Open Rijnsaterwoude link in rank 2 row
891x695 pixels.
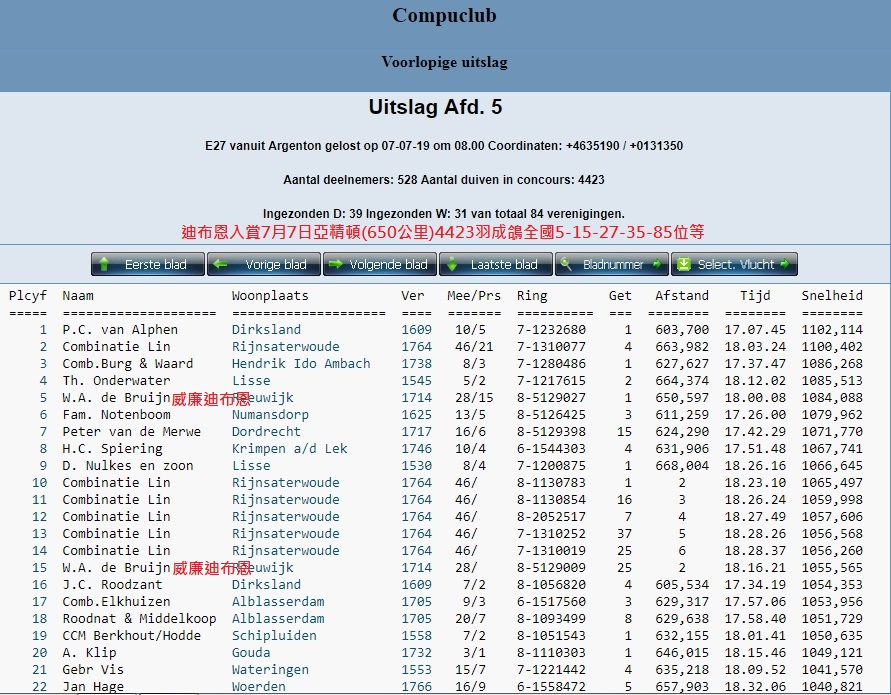point(285,347)
